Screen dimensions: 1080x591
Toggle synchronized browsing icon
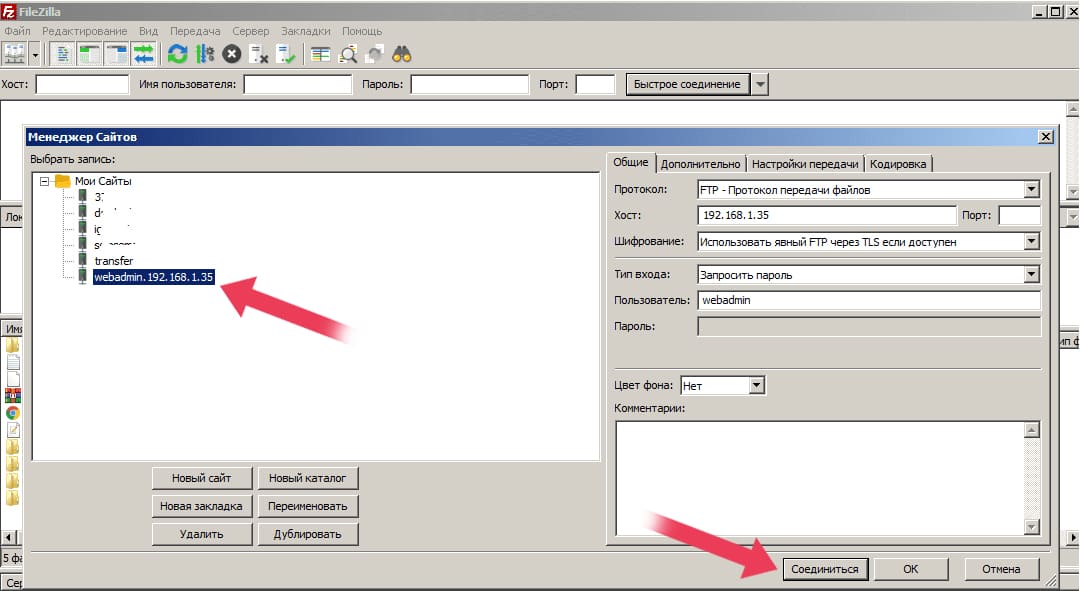pyautogui.click(x=375, y=54)
